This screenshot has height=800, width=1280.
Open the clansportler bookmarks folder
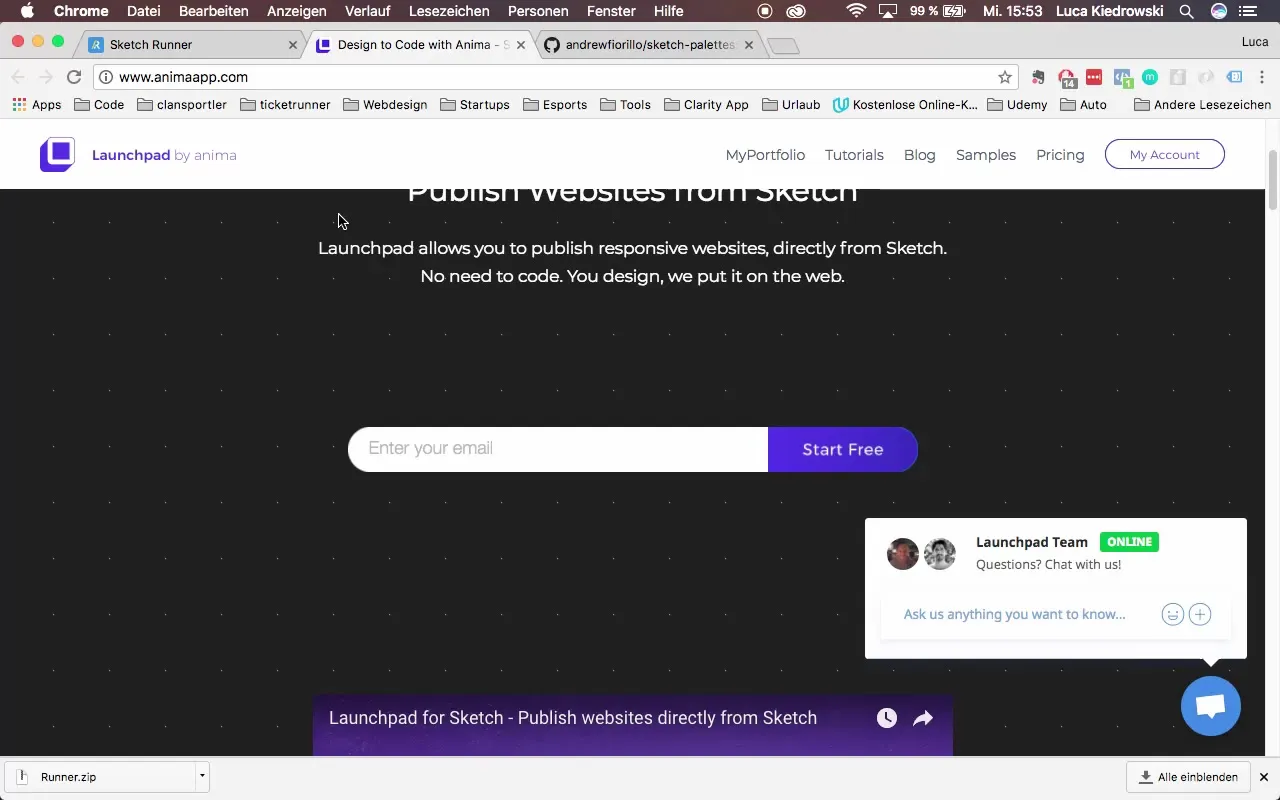182,104
